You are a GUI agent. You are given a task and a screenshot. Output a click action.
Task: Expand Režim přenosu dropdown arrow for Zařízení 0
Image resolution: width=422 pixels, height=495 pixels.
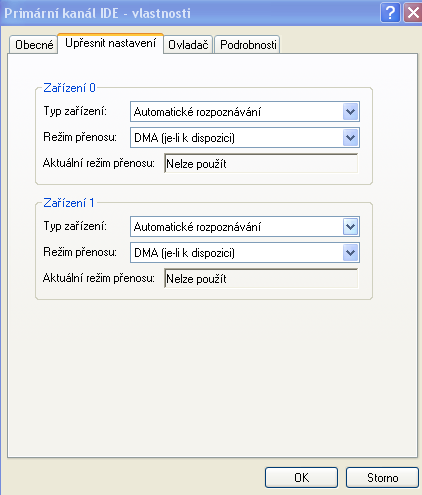coord(350,138)
